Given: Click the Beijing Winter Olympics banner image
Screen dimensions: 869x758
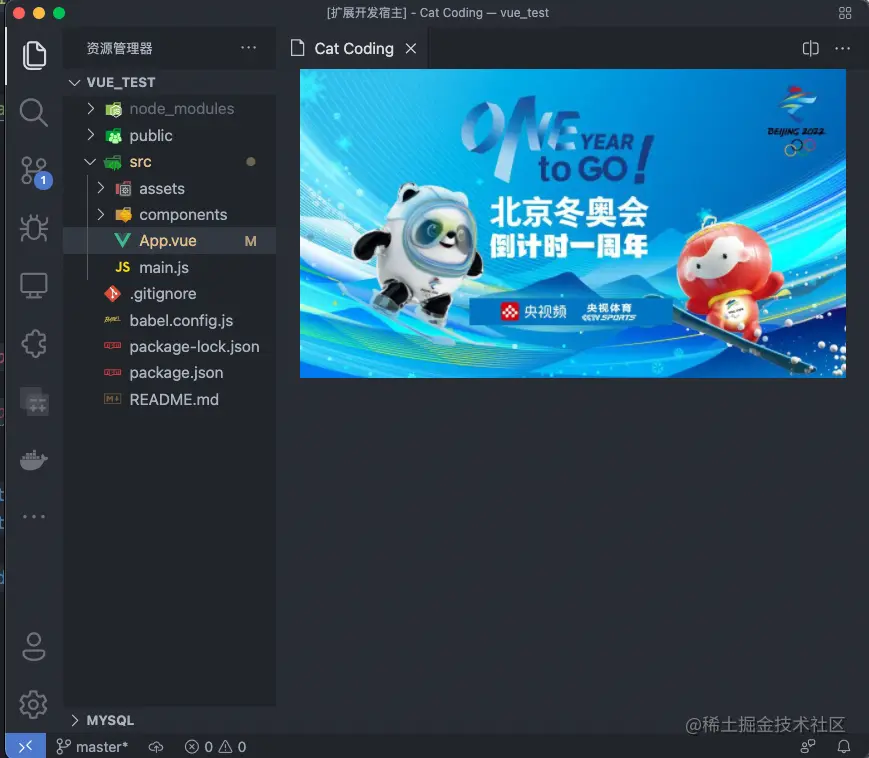Looking at the screenshot, I should [572, 223].
